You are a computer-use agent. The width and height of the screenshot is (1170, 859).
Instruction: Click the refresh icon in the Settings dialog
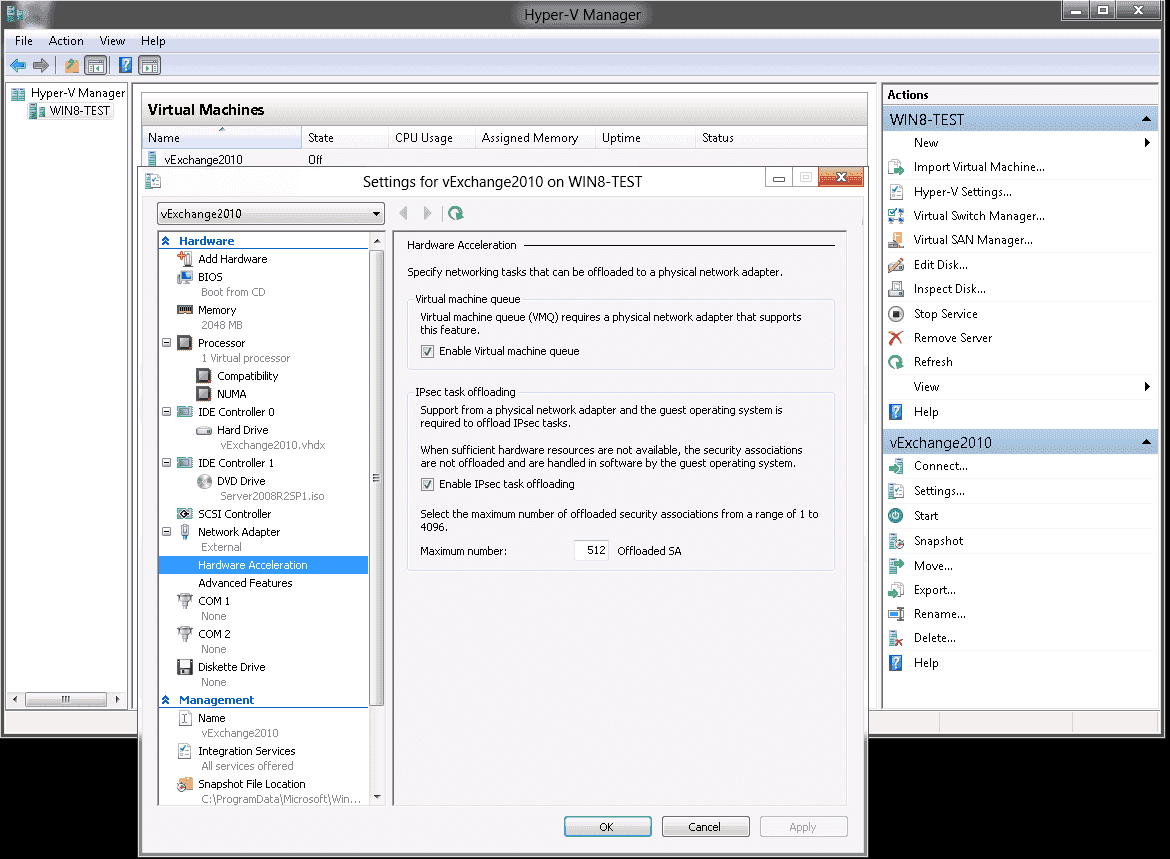456,213
